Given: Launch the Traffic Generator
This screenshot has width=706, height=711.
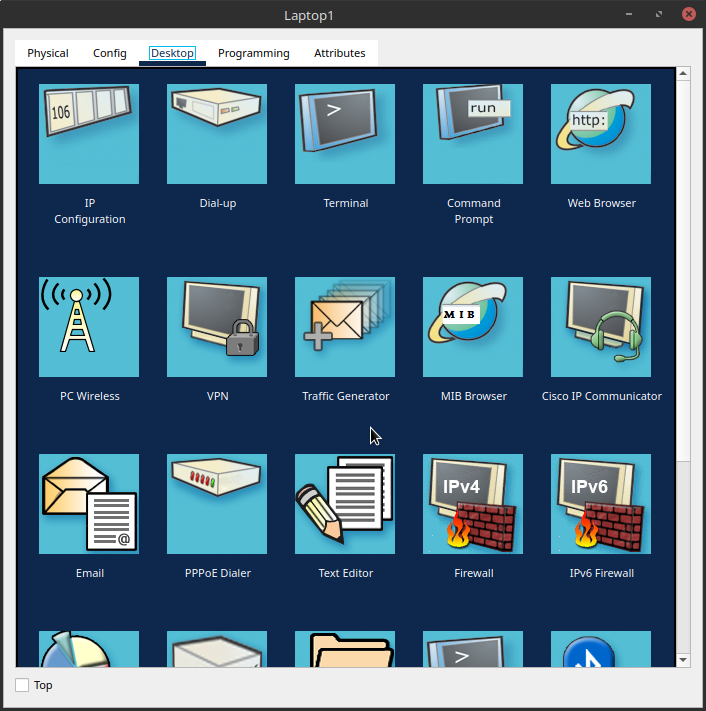Looking at the screenshot, I should (345, 327).
